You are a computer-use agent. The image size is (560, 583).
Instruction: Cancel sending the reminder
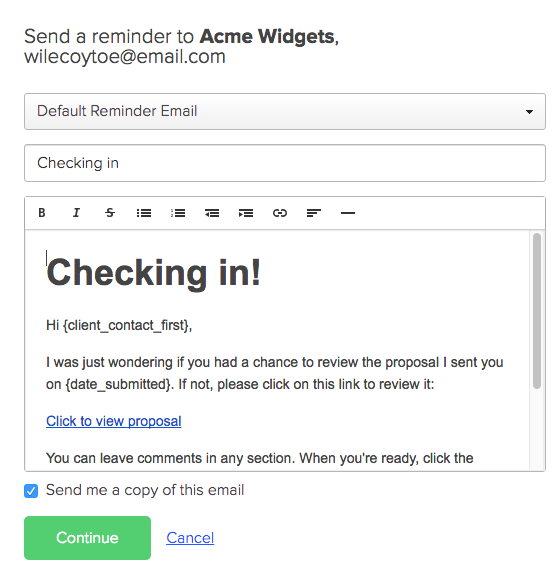pyautogui.click(x=190, y=538)
